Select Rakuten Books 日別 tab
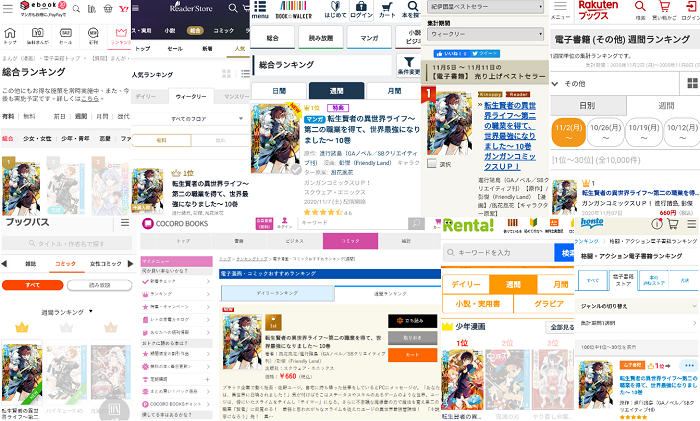This screenshot has height=421, width=700. tap(588, 106)
